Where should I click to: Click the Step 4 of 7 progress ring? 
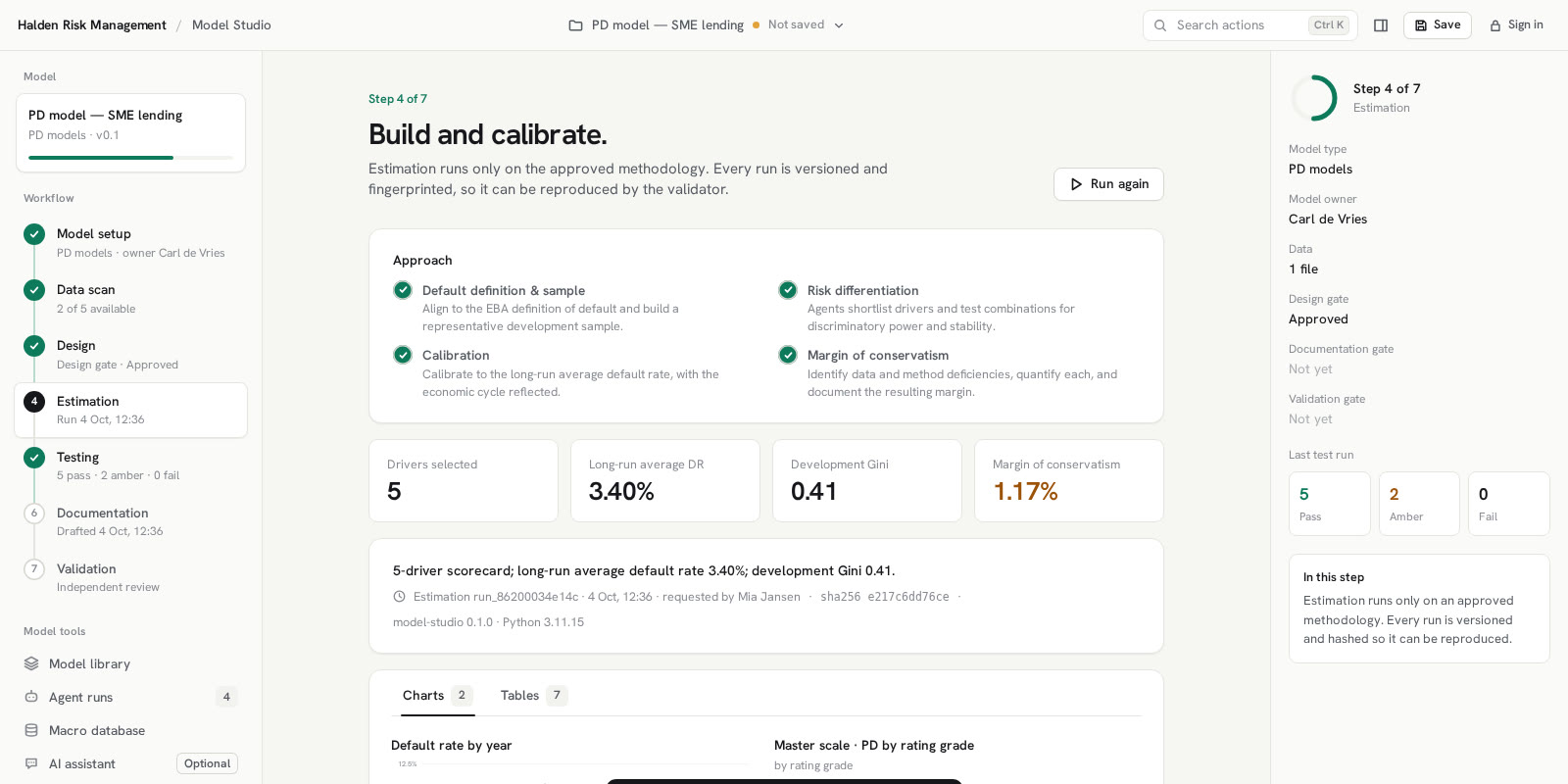point(1314,98)
